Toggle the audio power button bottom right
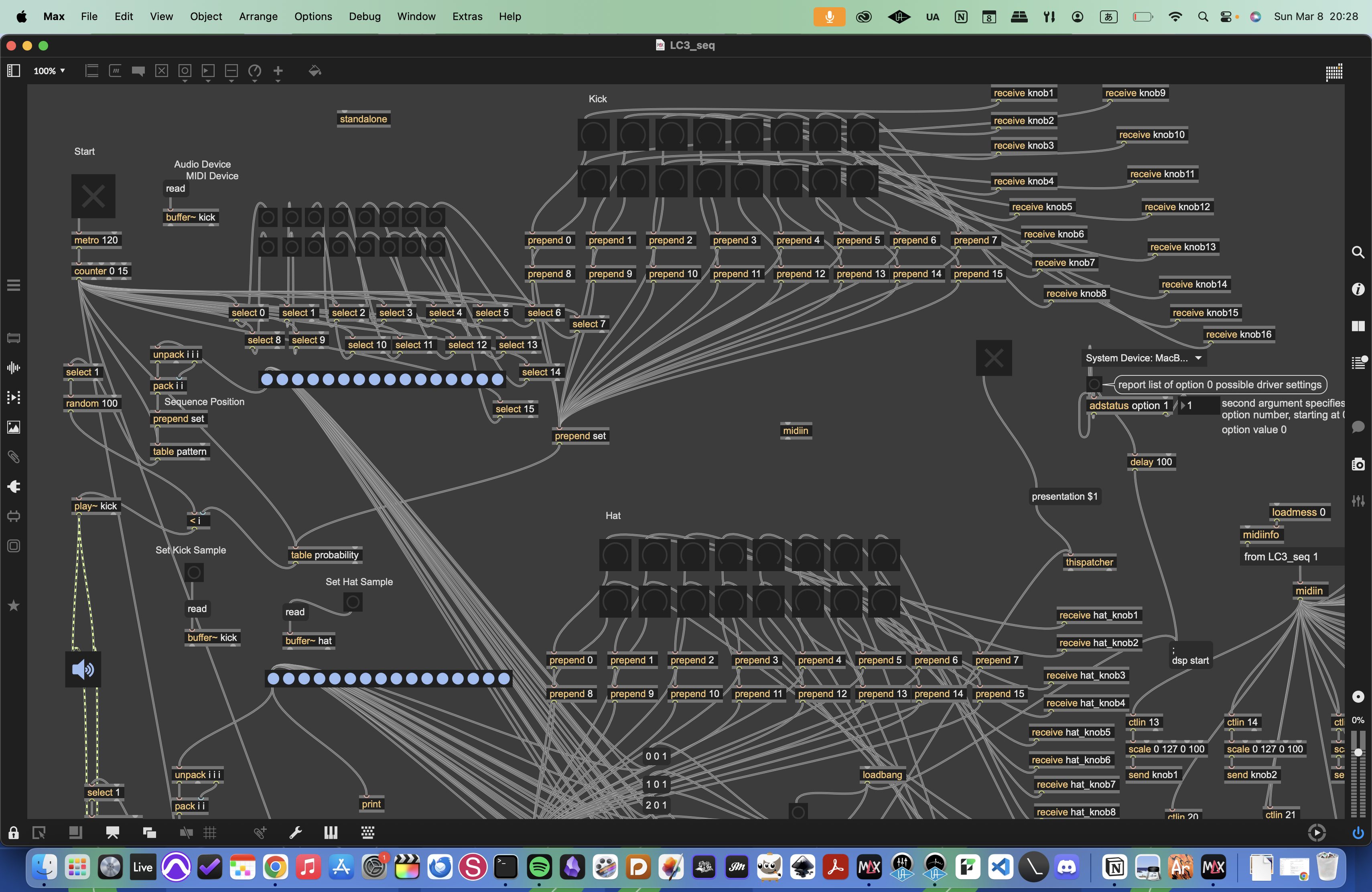1372x892 pixels. [x=1358, y=833]
